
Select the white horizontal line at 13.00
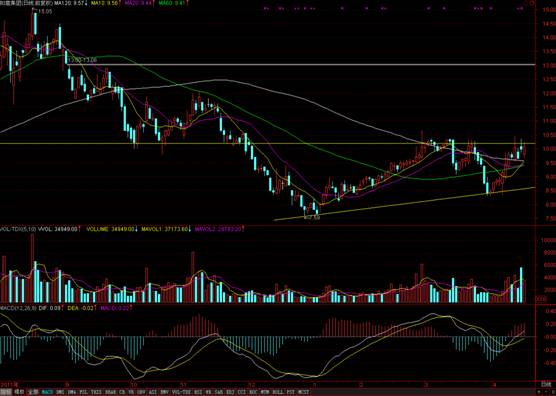(301, 65)
